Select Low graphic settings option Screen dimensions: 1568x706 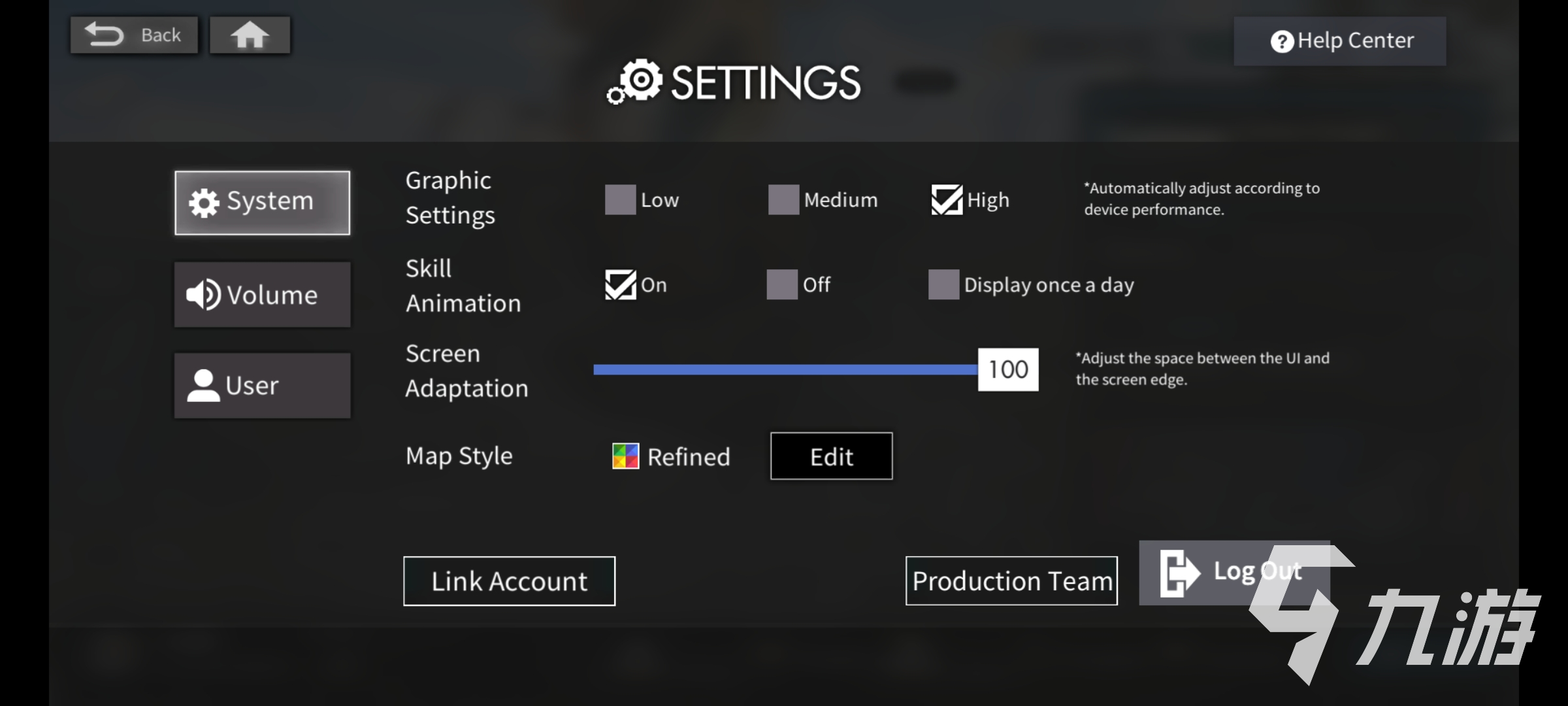[619, 200]
